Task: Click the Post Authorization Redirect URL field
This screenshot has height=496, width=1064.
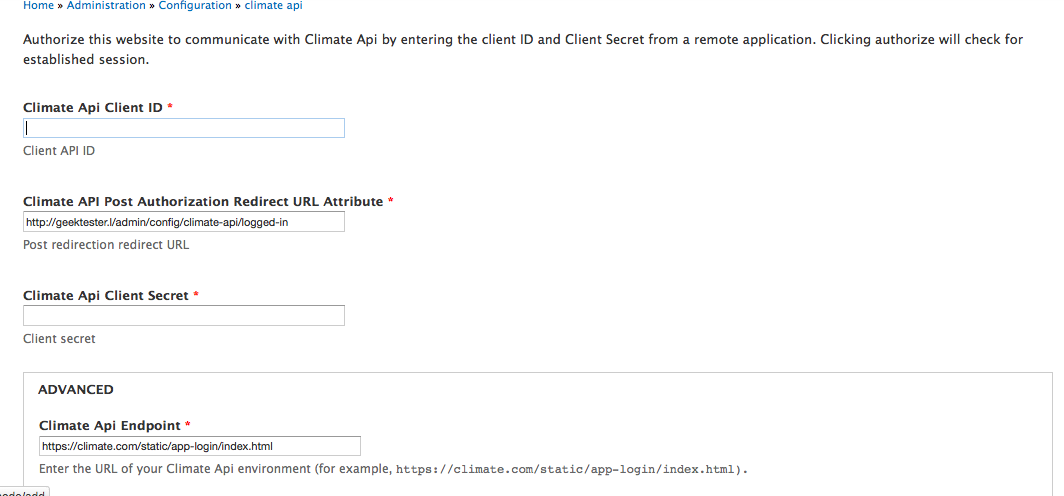Action: point(184,221)
